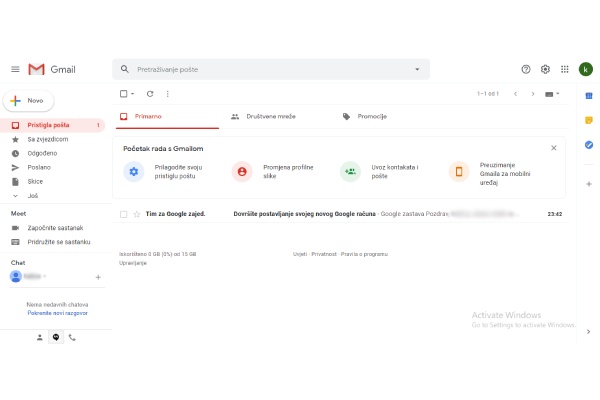Viewport: 600px width, 400px height.
Task: Open the more options three-dot menu
Action: 168,94
